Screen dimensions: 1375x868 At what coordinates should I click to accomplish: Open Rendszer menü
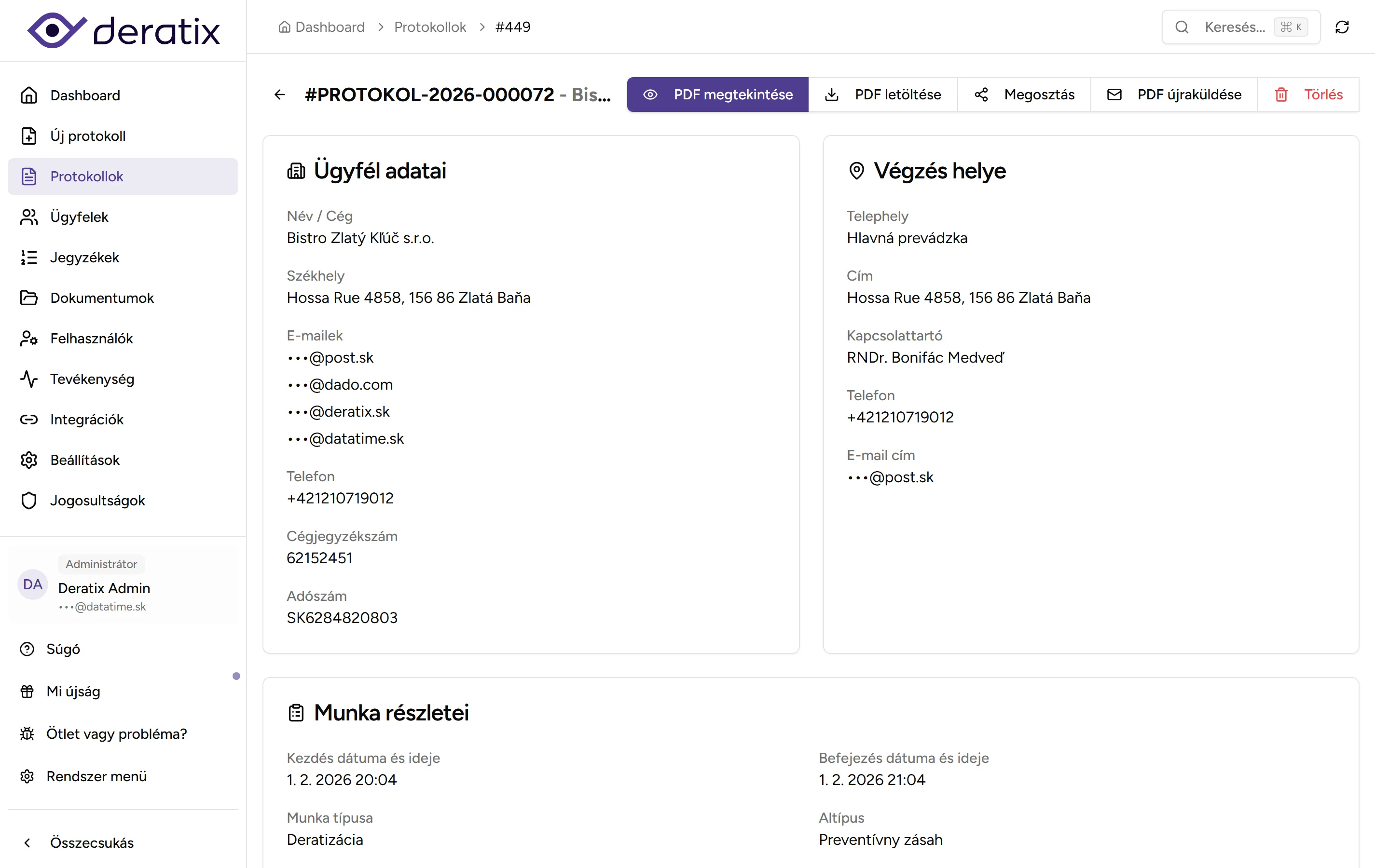(96, 776)
